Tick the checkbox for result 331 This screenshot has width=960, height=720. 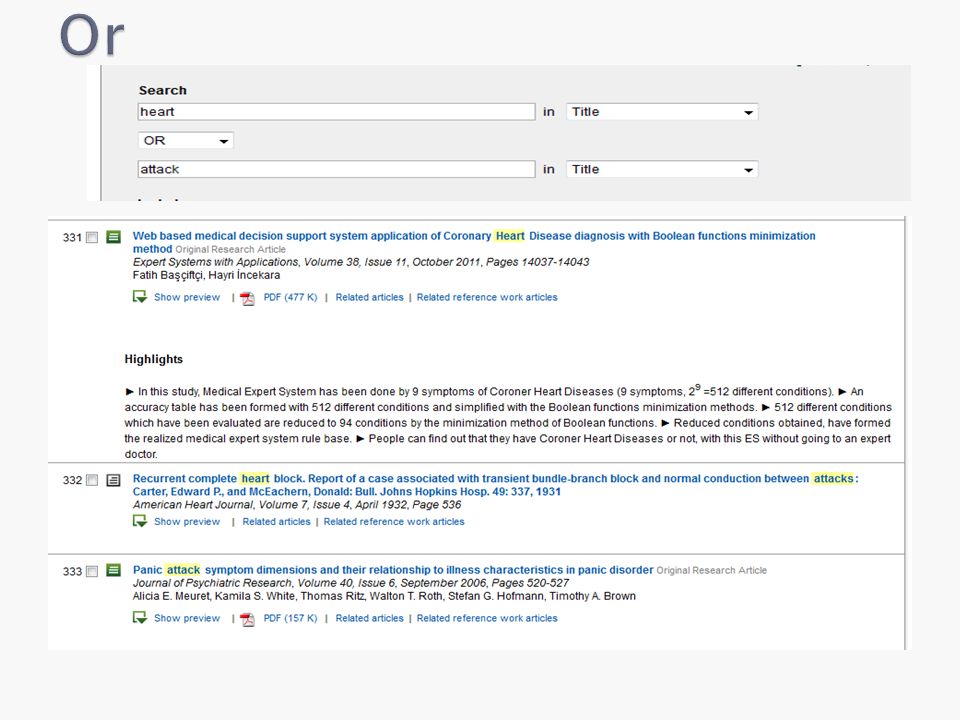click(92, 238)
